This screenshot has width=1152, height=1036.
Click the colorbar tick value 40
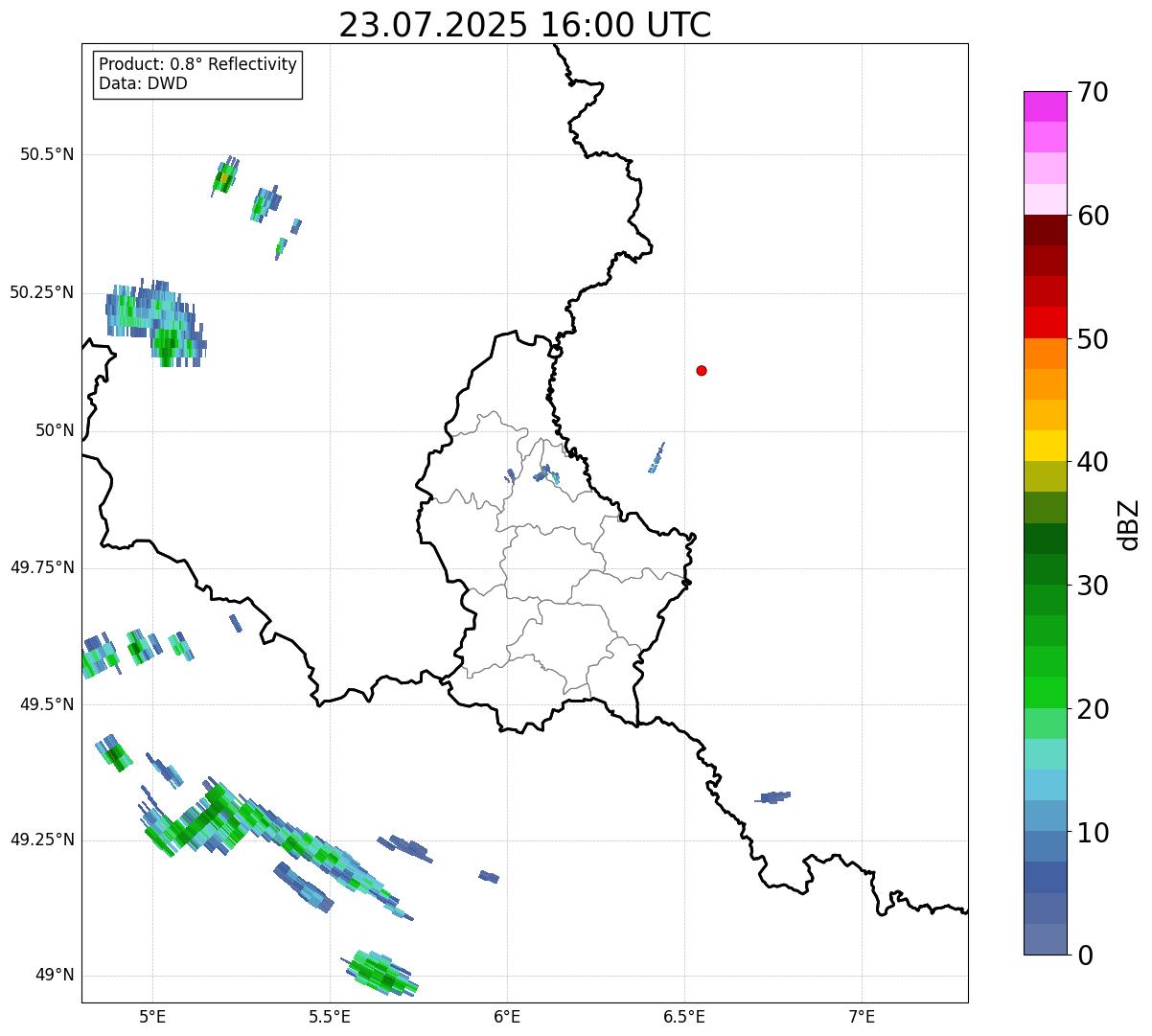(x=1093, y=462)
